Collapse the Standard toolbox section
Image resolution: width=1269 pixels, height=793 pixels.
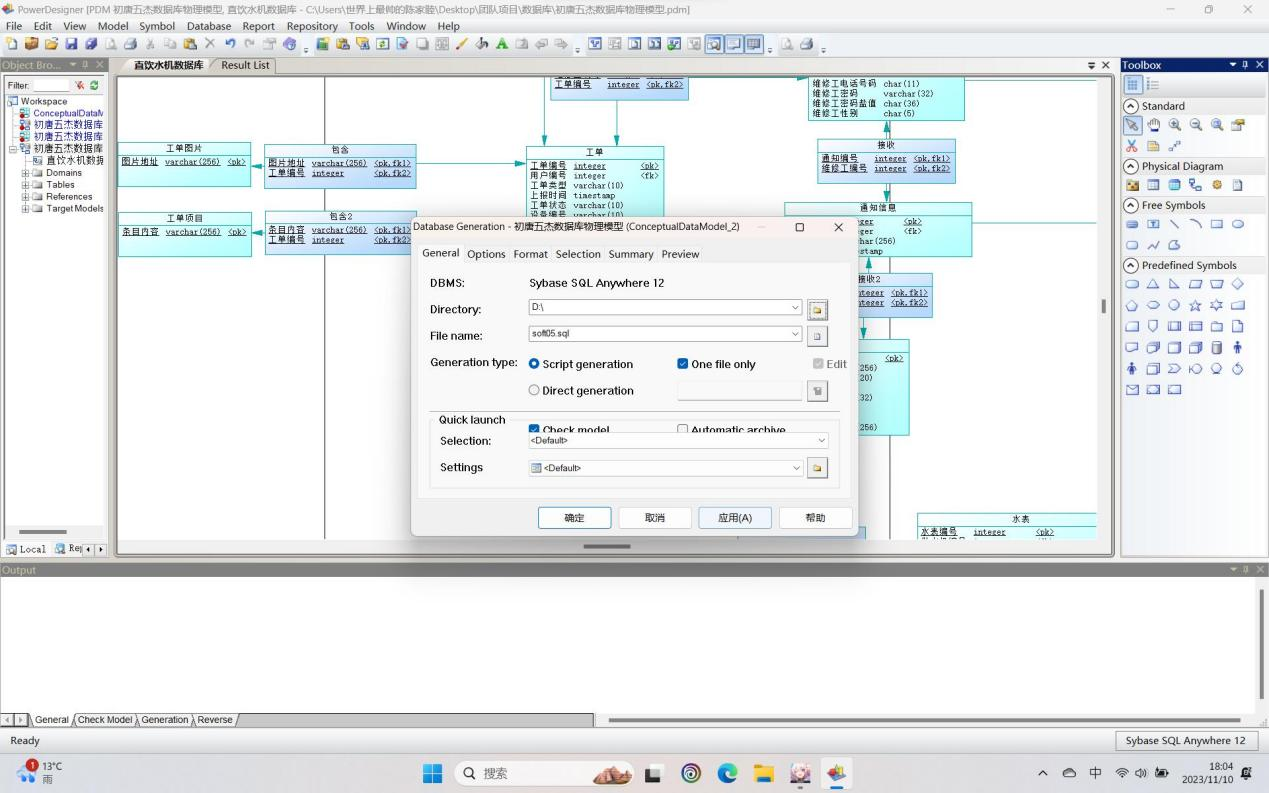pos(1132,106)
